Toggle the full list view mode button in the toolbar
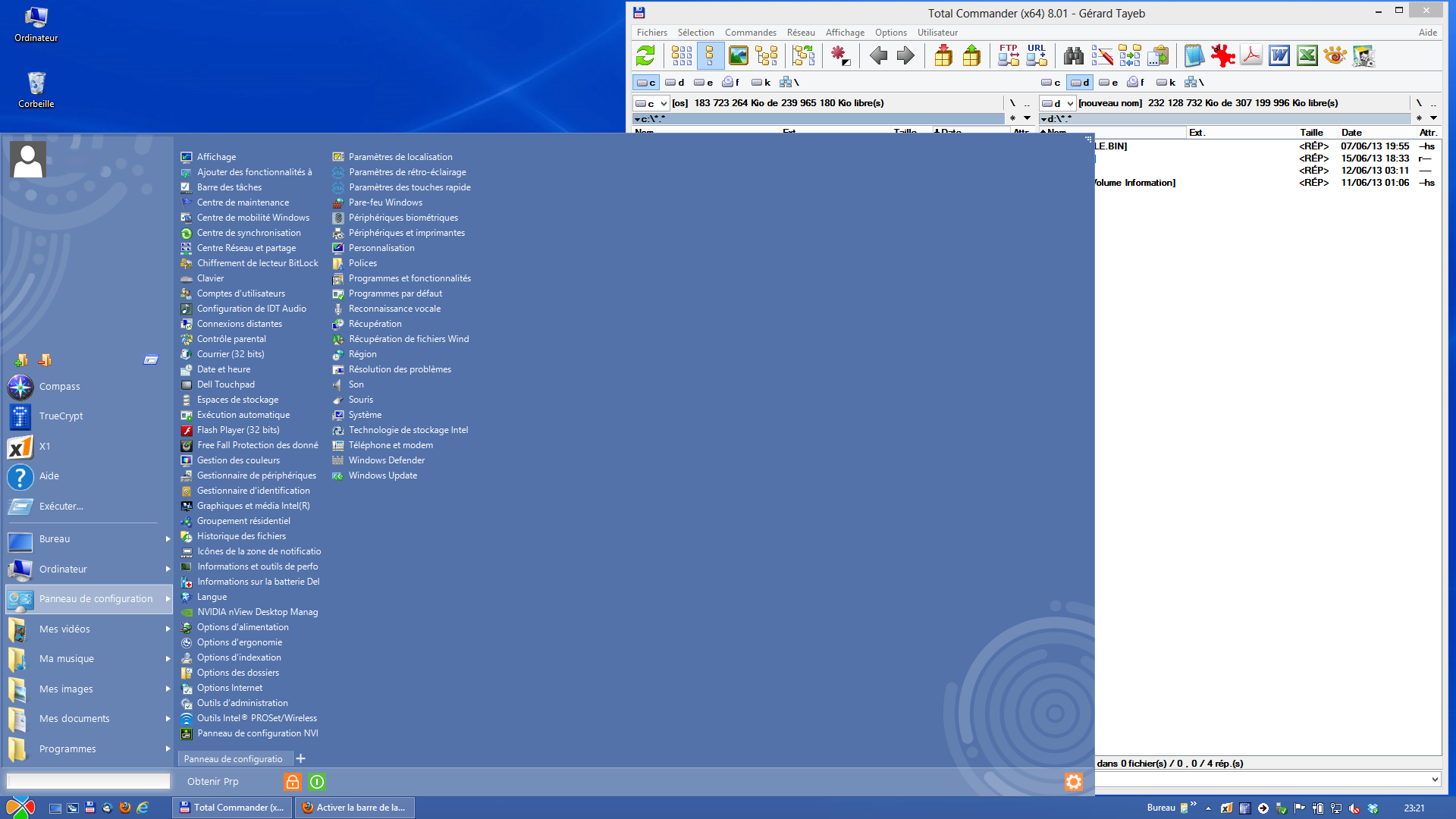 (710, 55)
